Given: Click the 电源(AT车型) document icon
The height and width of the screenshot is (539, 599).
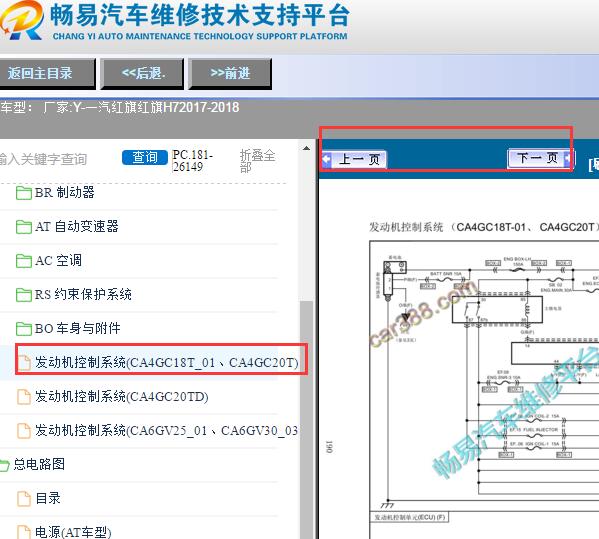Looking at the screenshot, I should tap(24, 532).
